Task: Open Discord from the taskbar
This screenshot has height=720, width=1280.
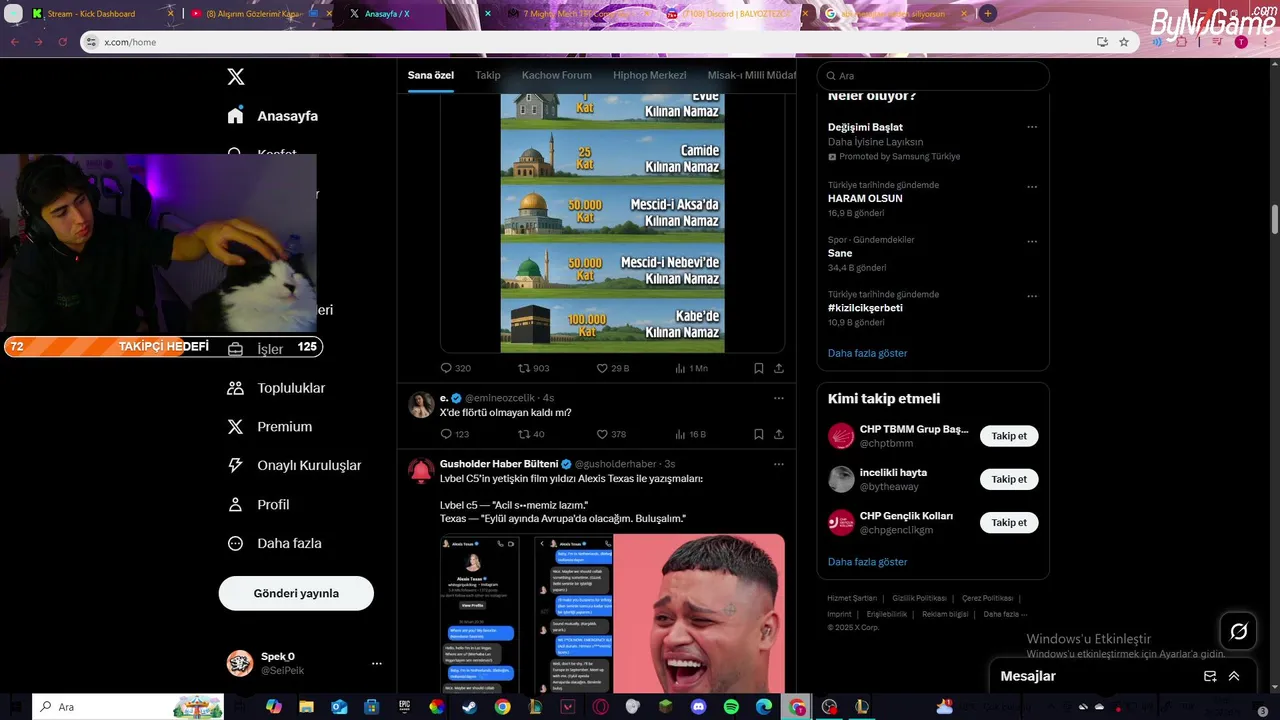Action: click(698, 707)
